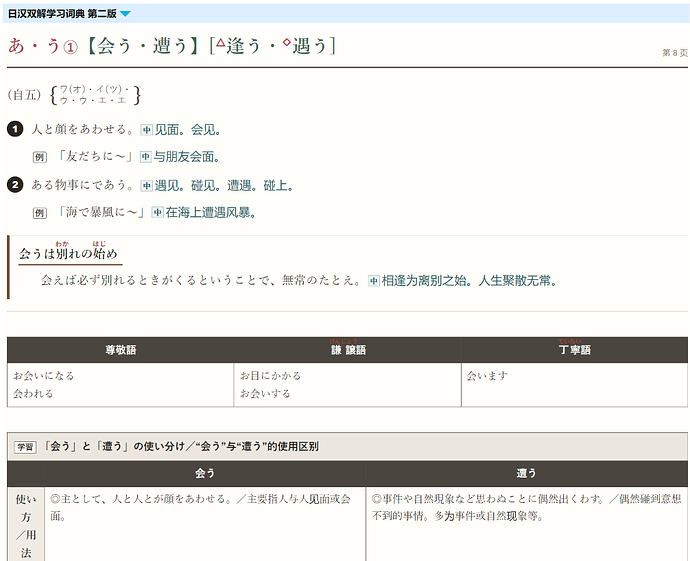Click the cell text お会いになる
The height and width of the screenshot is (561, 690).
coord(44,376)
